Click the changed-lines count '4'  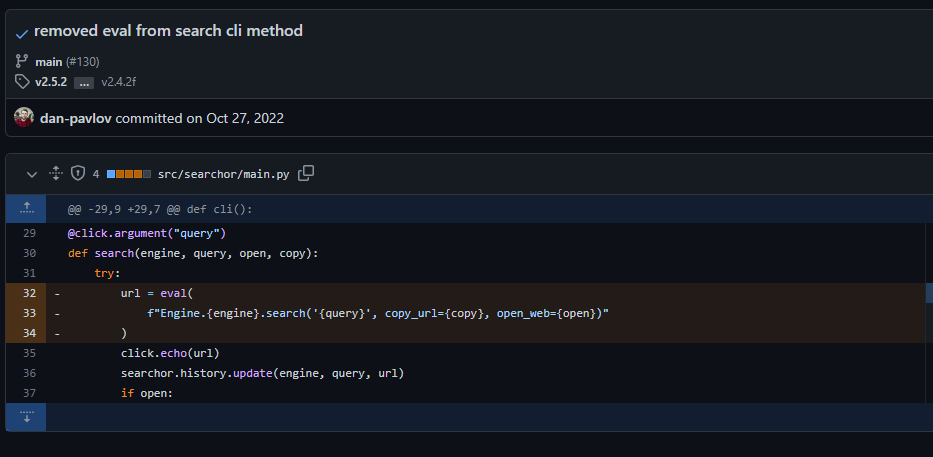pos(96,174)
